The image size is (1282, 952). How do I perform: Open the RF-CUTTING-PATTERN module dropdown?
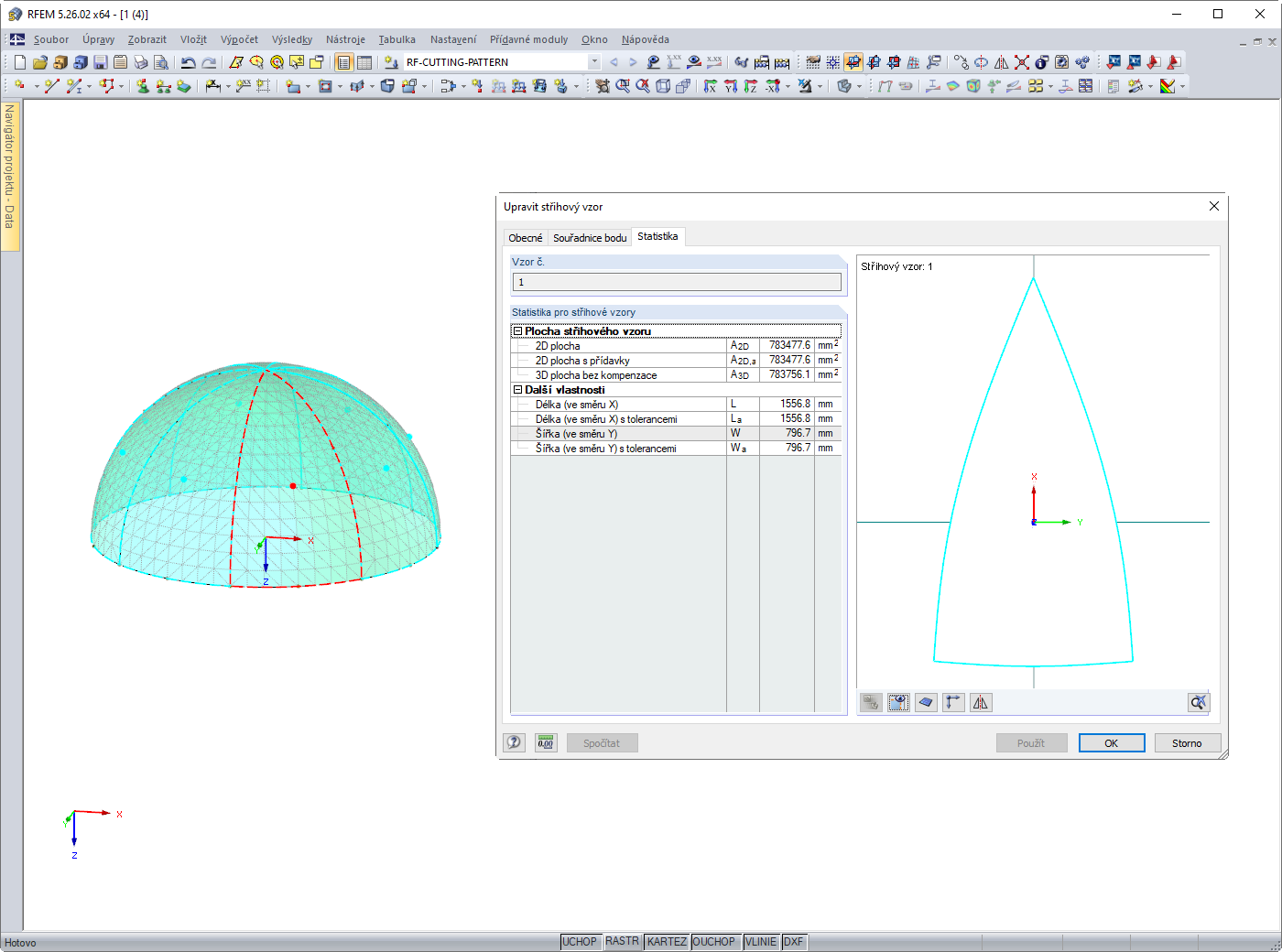(594, 62)
